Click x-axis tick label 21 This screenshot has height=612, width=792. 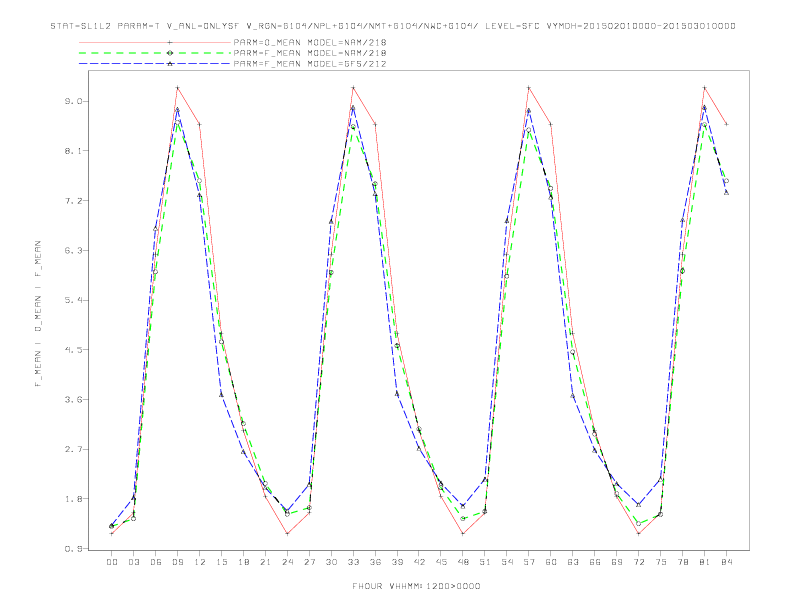266,562
